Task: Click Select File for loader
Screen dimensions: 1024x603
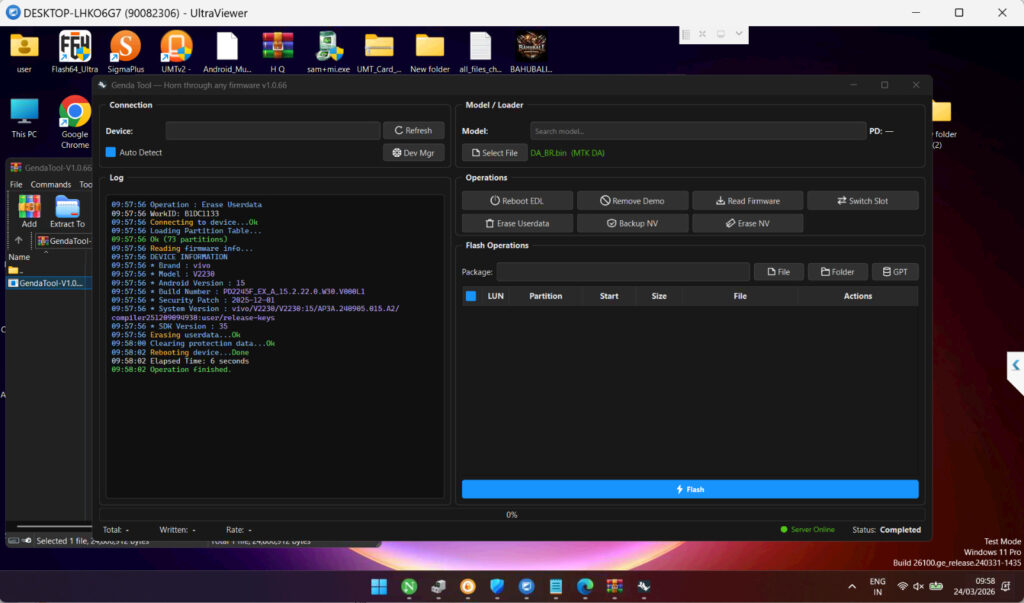Action: coord(494,153)
